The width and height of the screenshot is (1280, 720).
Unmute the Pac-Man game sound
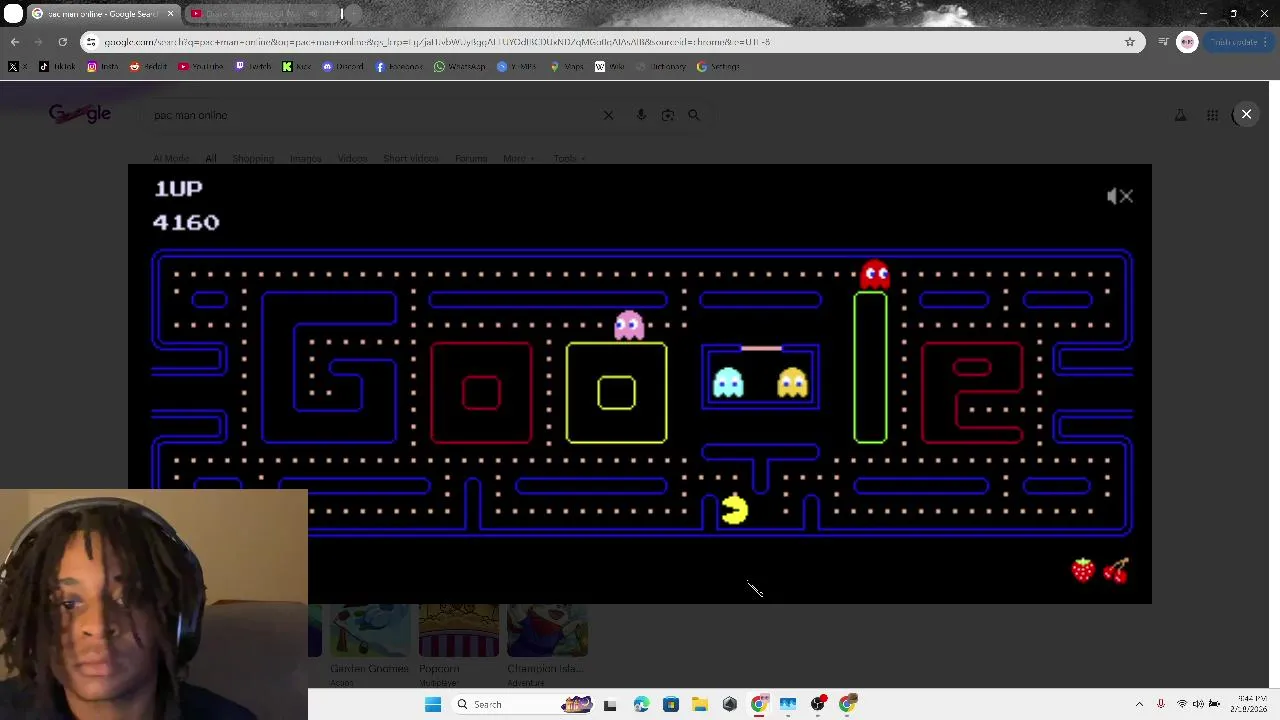click(1120, 196)
